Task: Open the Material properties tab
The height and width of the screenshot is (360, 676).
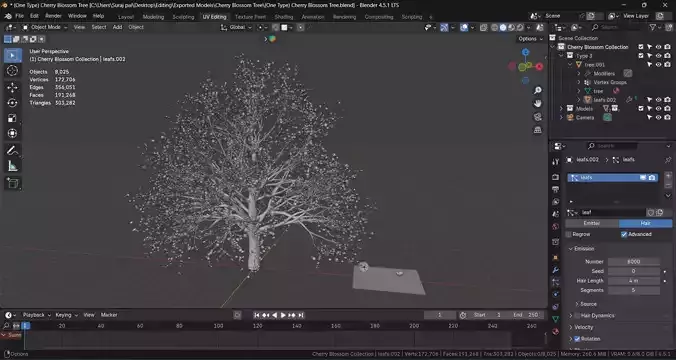Action: tap(556, 332)
